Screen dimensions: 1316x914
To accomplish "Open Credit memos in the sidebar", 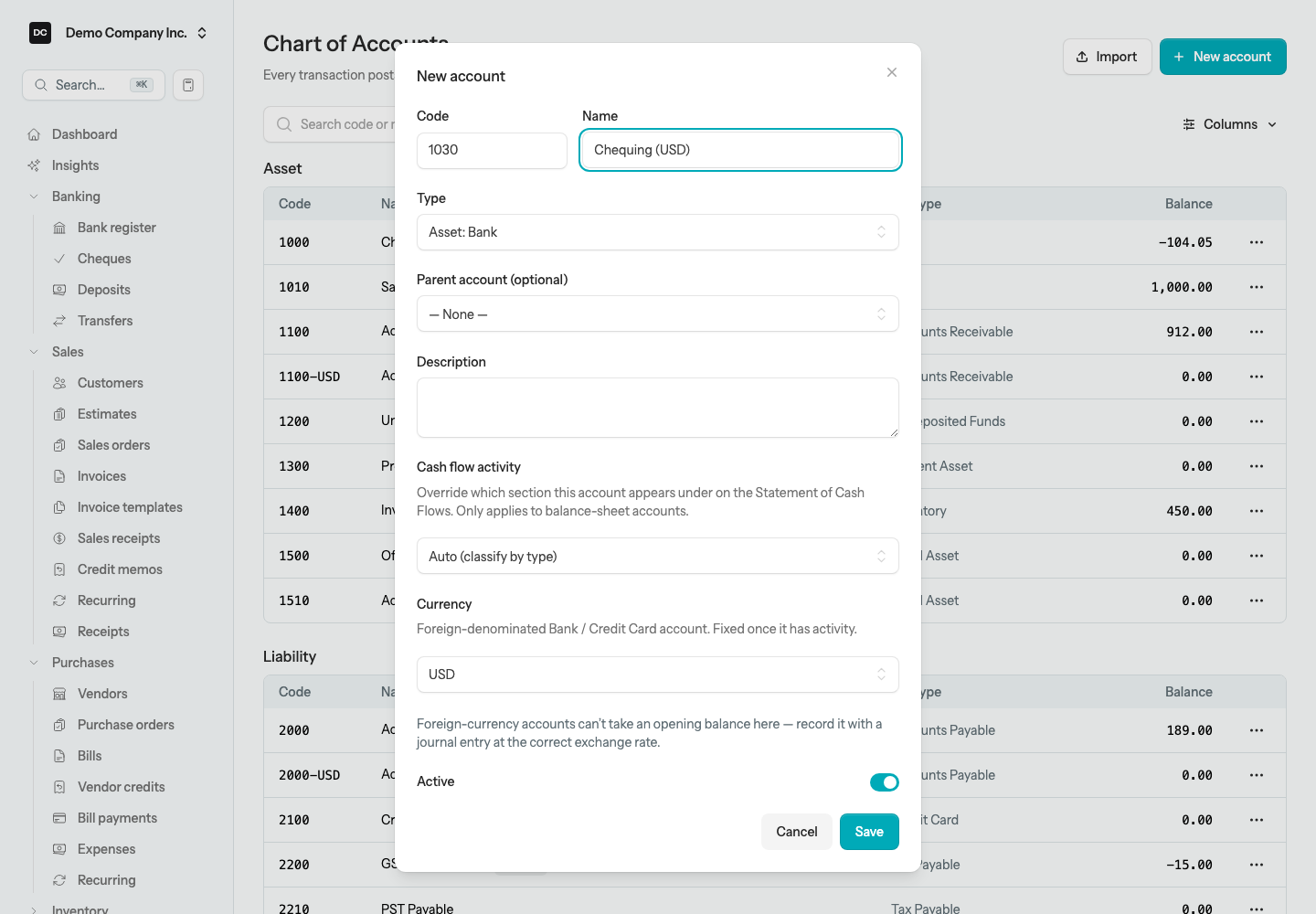I will coord(120,569).
